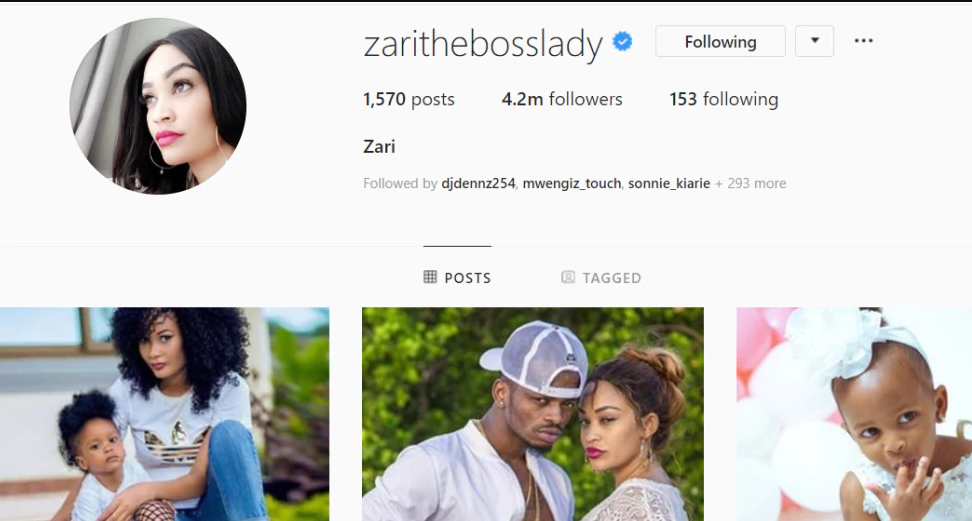Click the Following button
Image resolution: width=972 pixels, height=521 pixels.
click(x=720, y=41)
